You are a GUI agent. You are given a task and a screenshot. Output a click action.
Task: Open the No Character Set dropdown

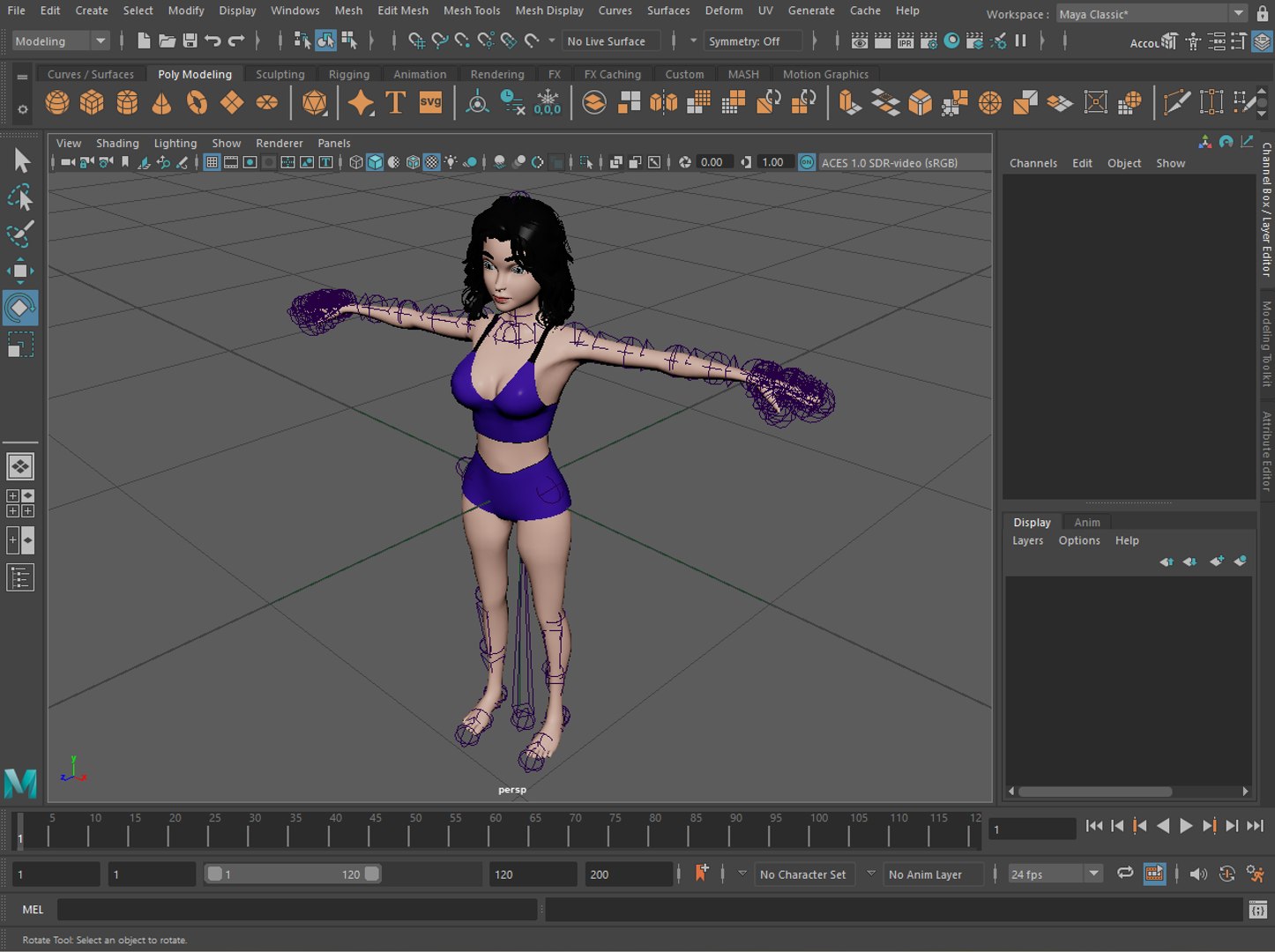coord(804,874)
